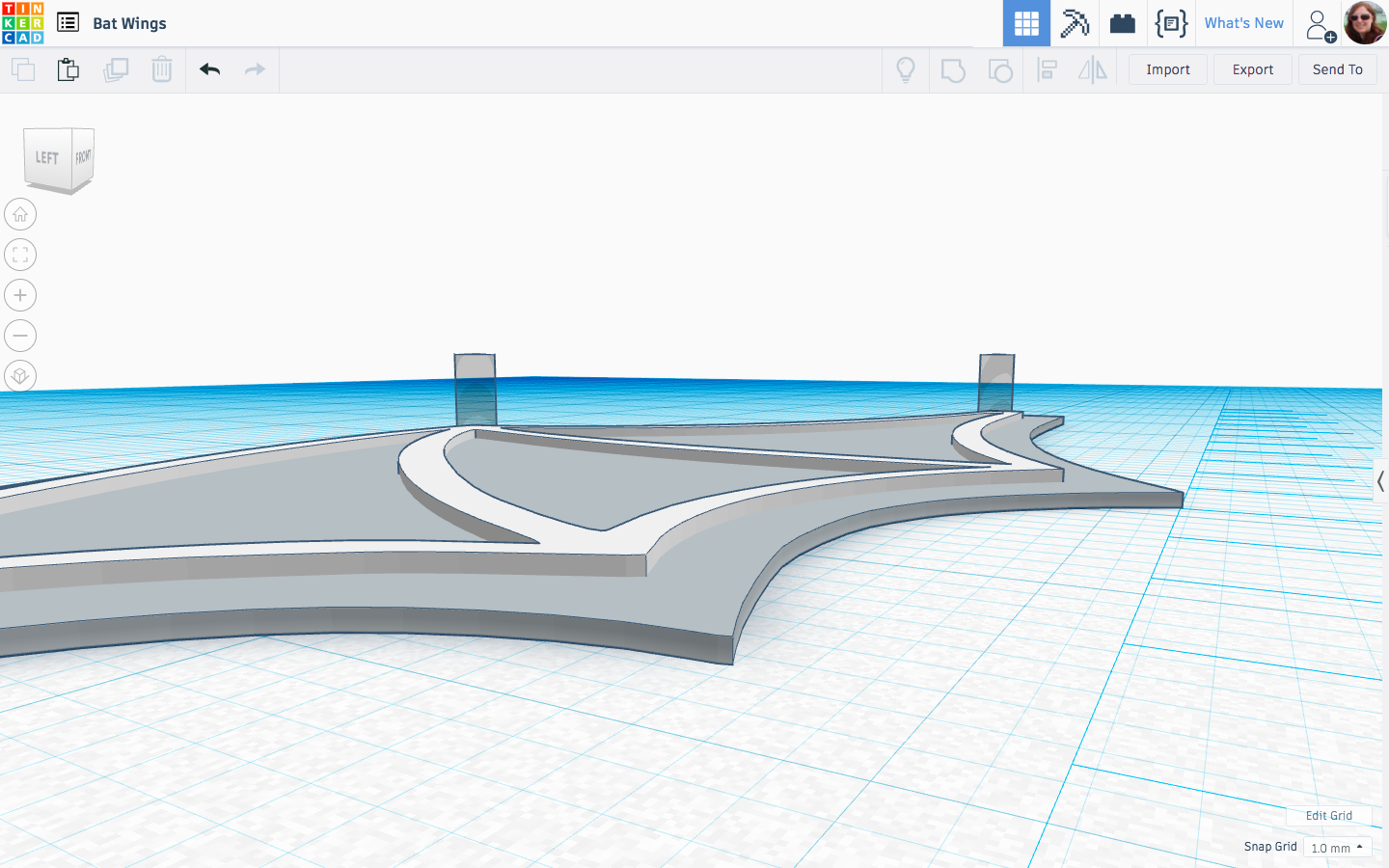Switch to Blocks pickaxe mode
Viewport: 1389px width, 868px height.
click(1075, 23)
